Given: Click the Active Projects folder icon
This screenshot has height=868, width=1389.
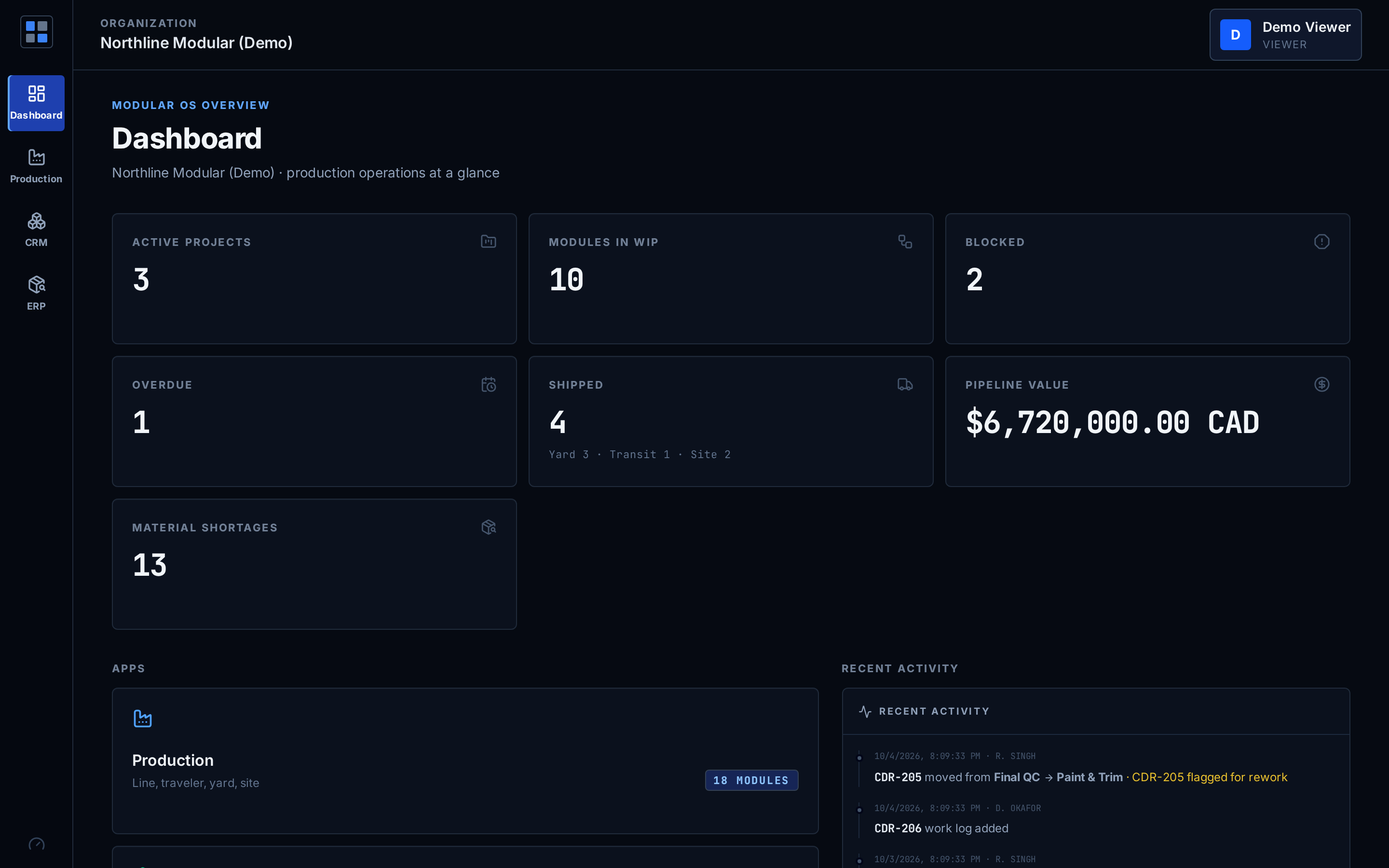Looking at the screenshot, I should (489, 241).
